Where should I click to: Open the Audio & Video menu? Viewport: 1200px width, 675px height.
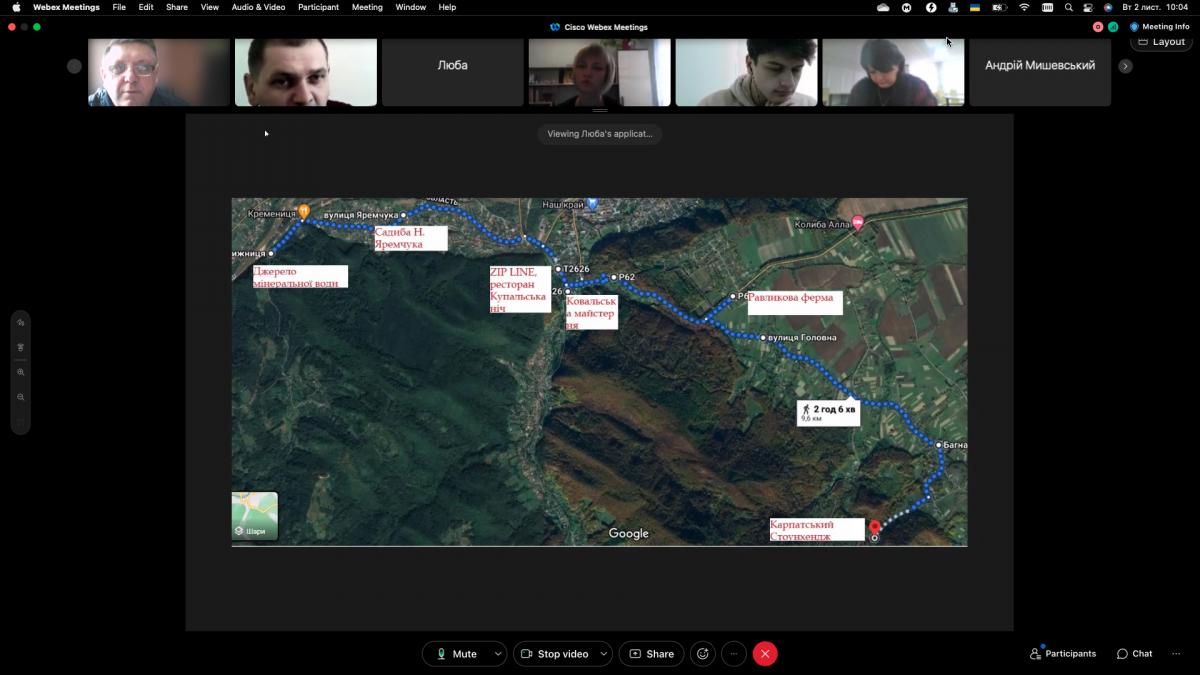(258, 7)
